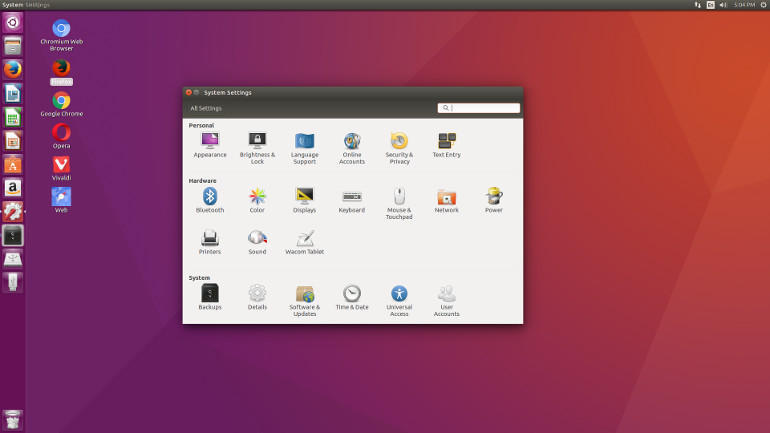Open the clock in the top panel
Image resolution: width=770 pixels, height=433 pixels.
[744, 5]
